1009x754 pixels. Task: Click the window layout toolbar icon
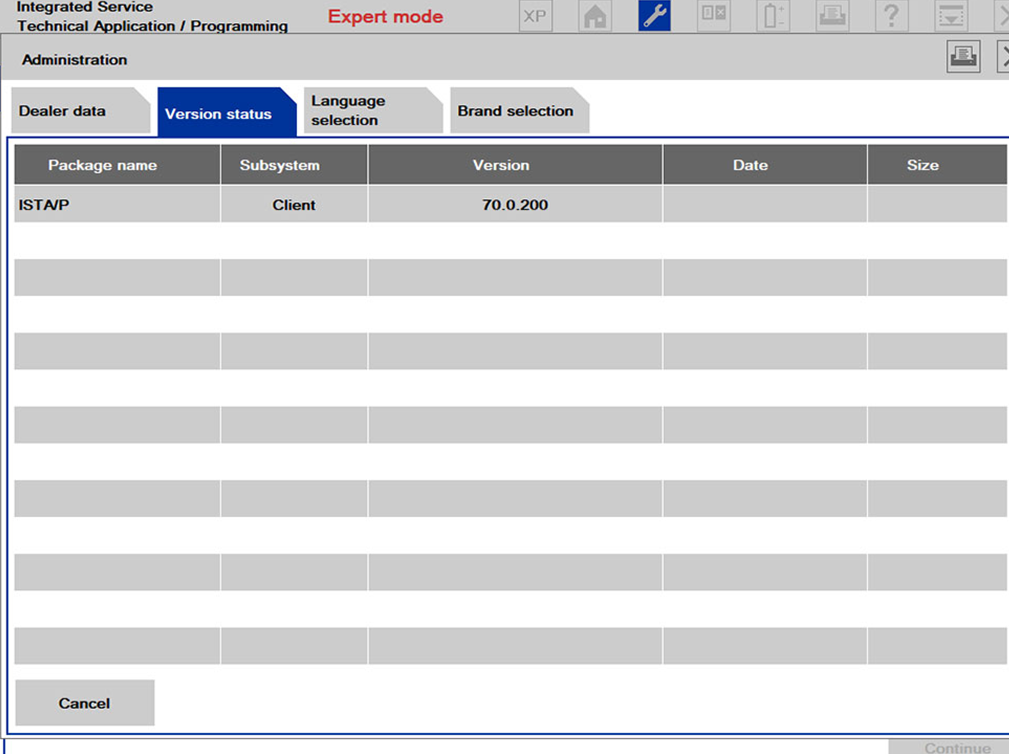pos(714,15)
